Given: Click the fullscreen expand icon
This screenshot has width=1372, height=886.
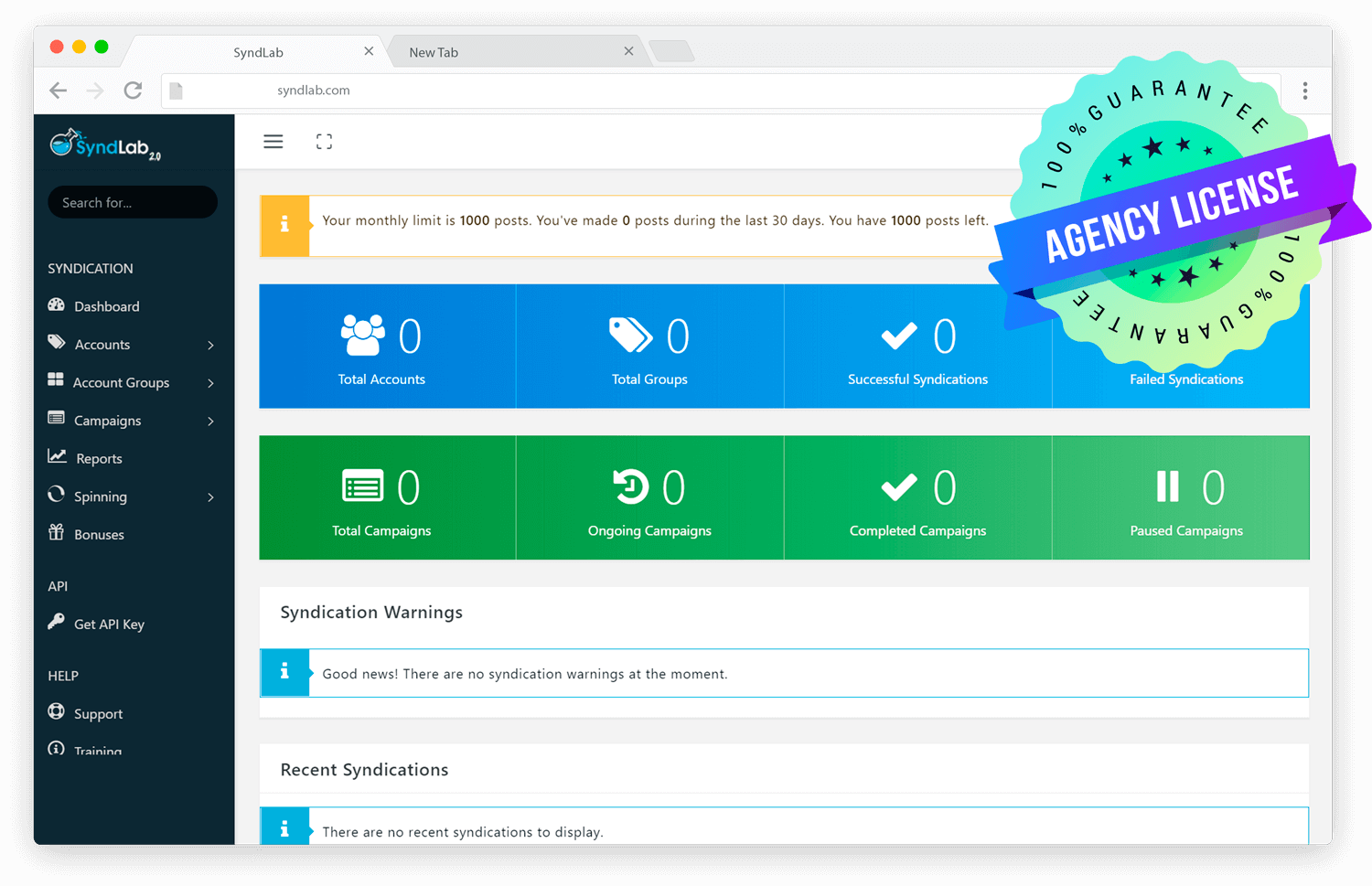Looking at the screenshot, I should [324, 142].
